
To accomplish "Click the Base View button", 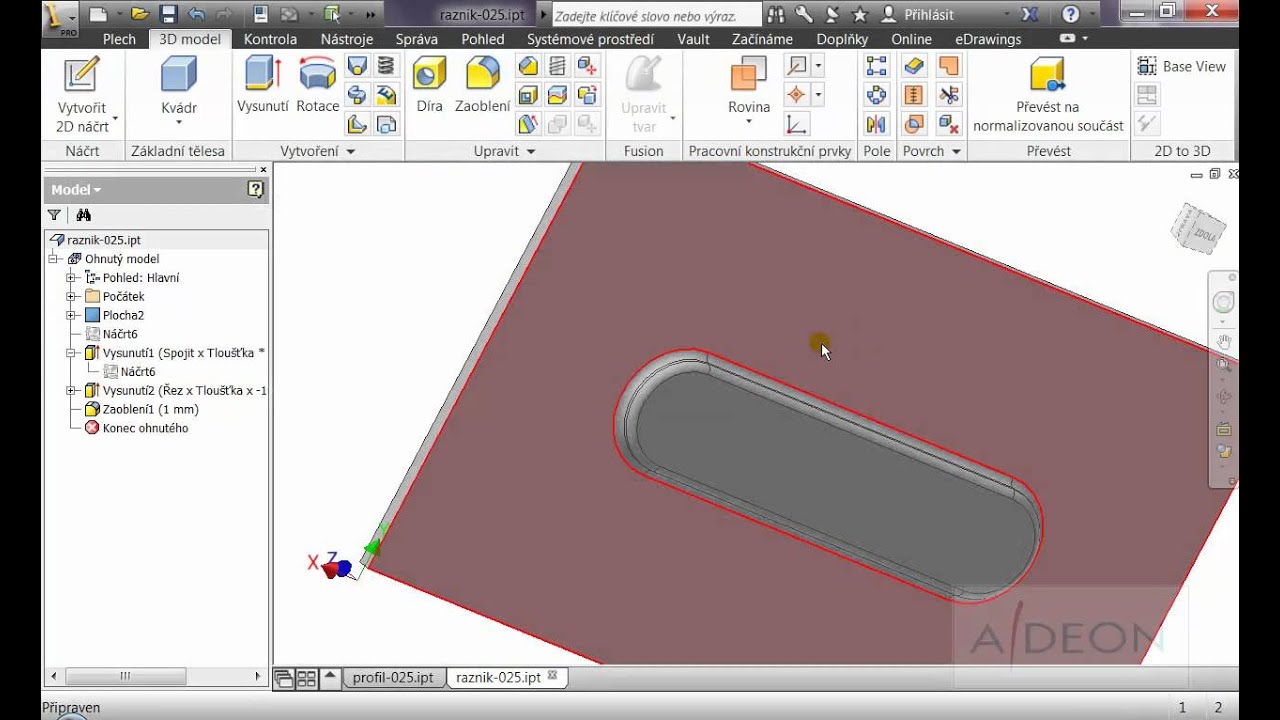I will coord(1181,66).
